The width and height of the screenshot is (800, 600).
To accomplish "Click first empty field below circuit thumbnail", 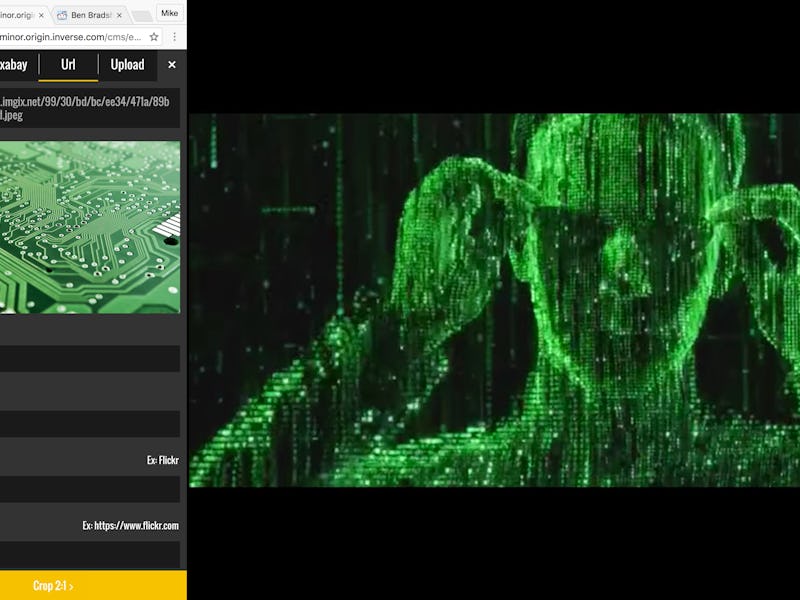I will coord(90,359).
